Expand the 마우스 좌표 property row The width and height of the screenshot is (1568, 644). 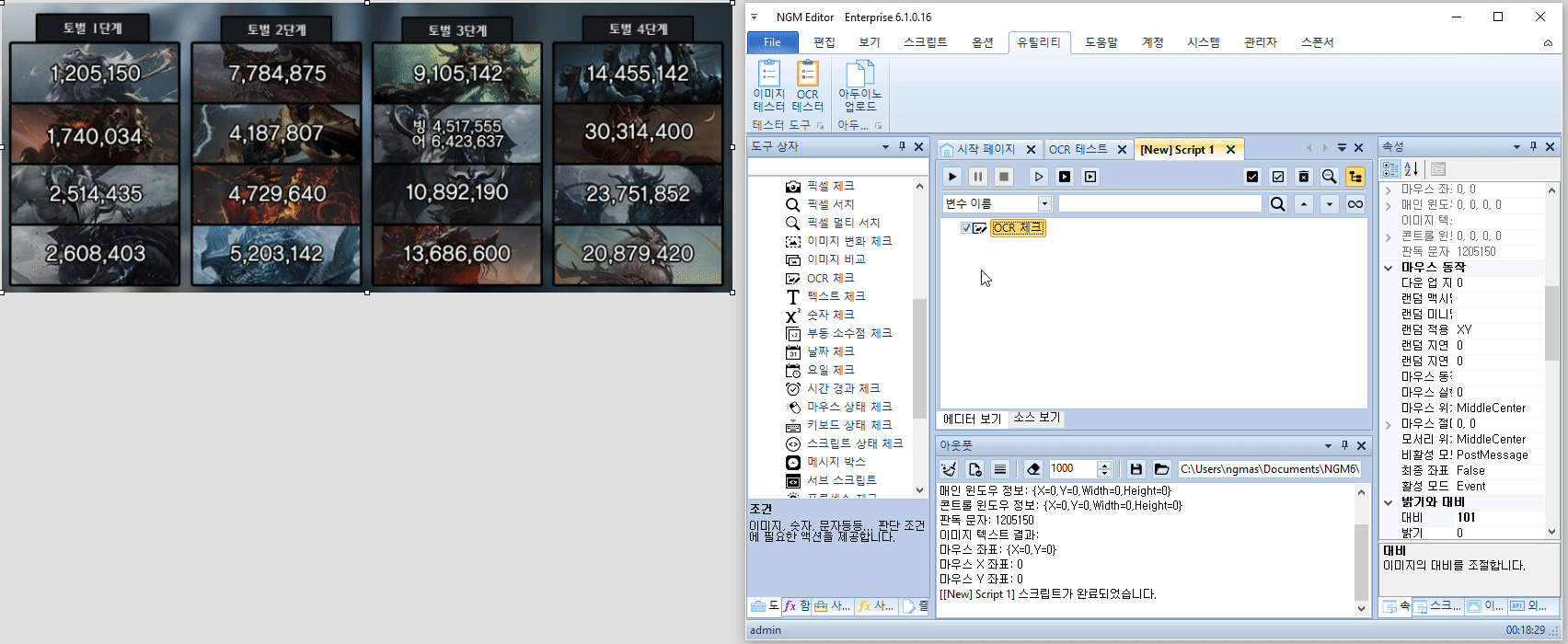click(x=1389, y=190)
